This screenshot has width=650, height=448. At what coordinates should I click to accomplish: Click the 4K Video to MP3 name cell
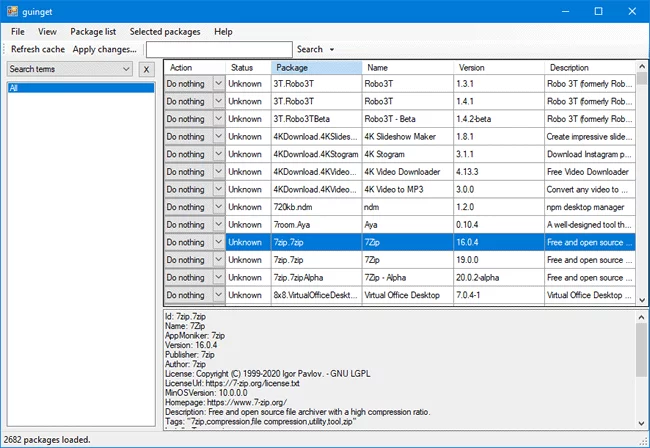[x=407, y=189]
